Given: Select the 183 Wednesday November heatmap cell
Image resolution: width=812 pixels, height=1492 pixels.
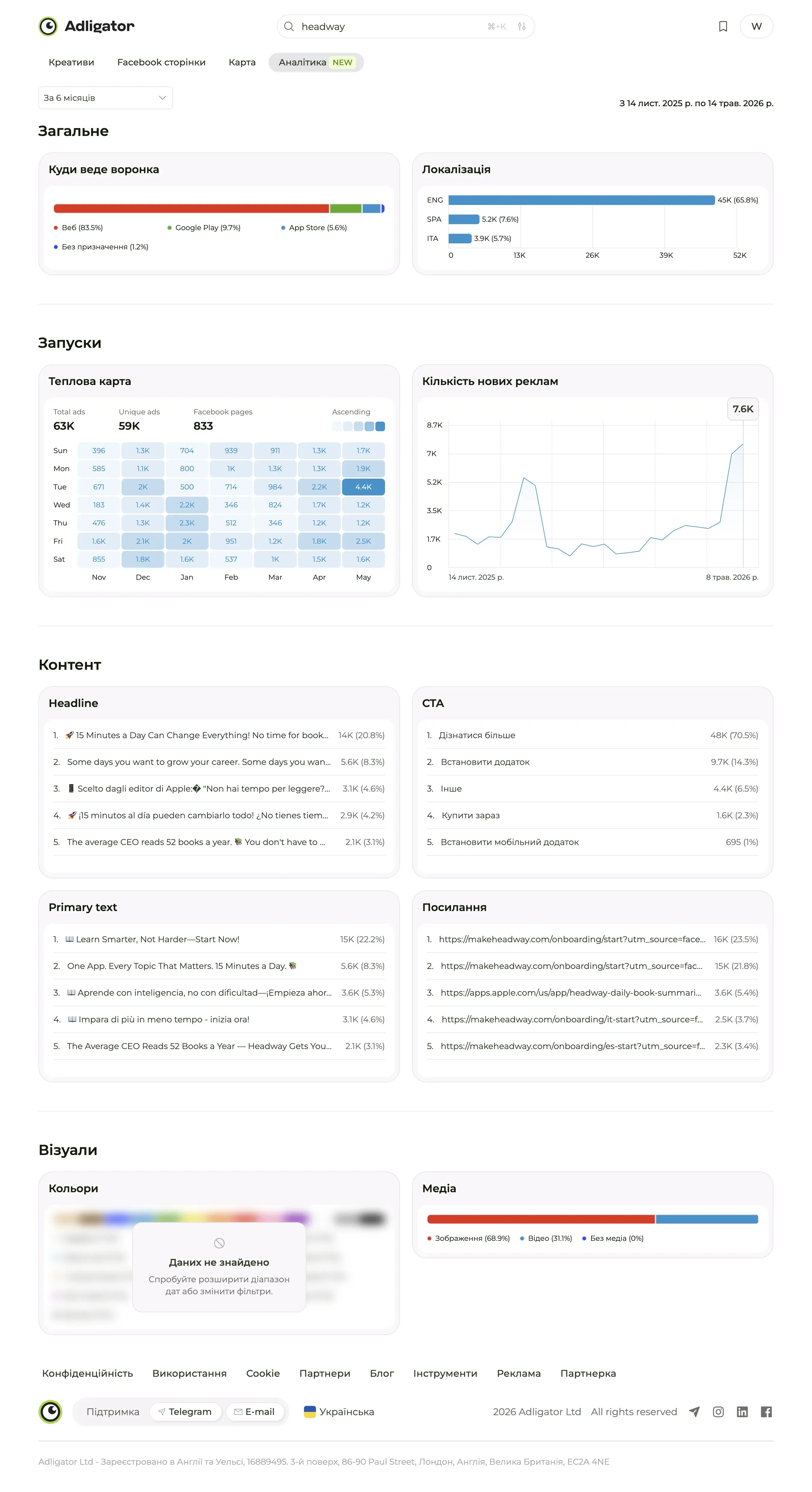Looking at the screenshot, I should (99, 505).
